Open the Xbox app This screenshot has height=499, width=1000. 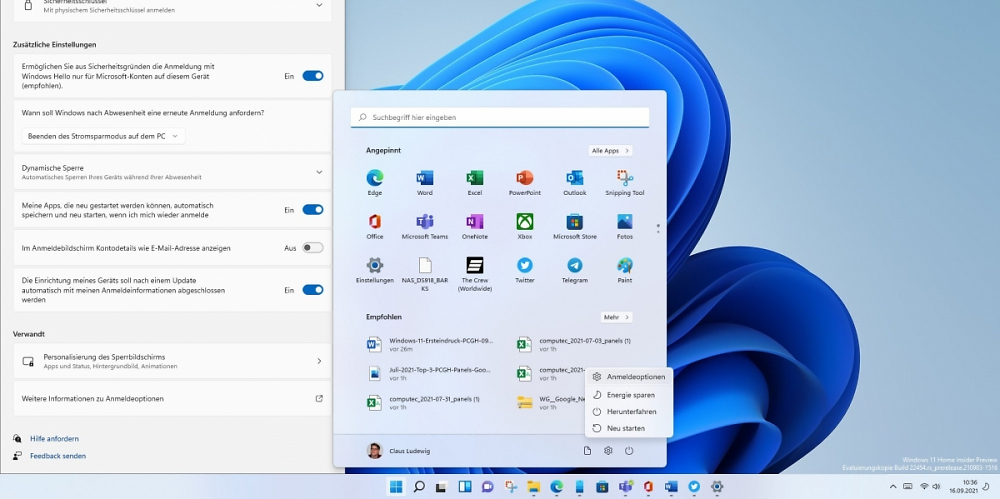click(524, 227)
